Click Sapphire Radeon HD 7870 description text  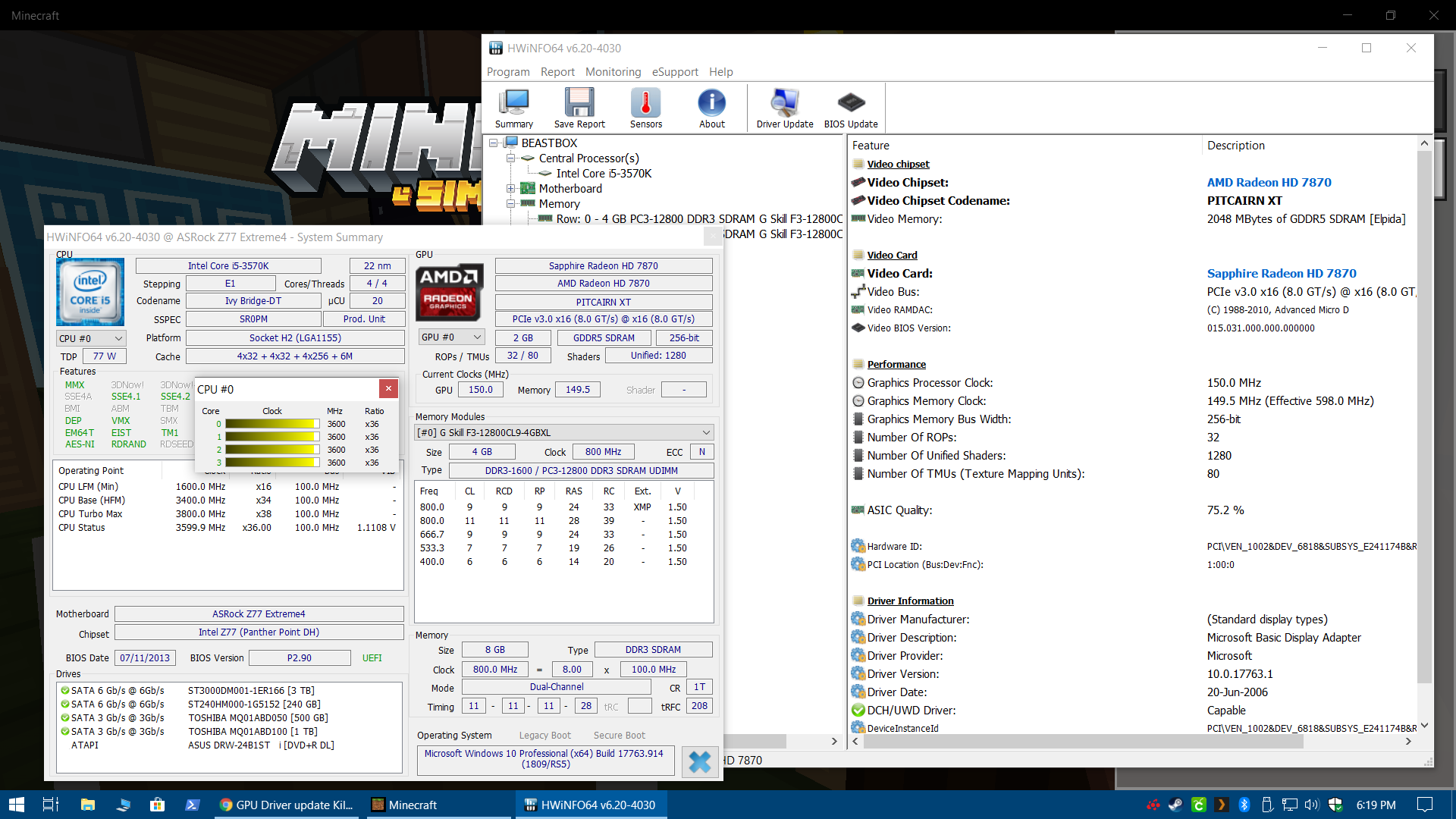(x=1282, y=274)
